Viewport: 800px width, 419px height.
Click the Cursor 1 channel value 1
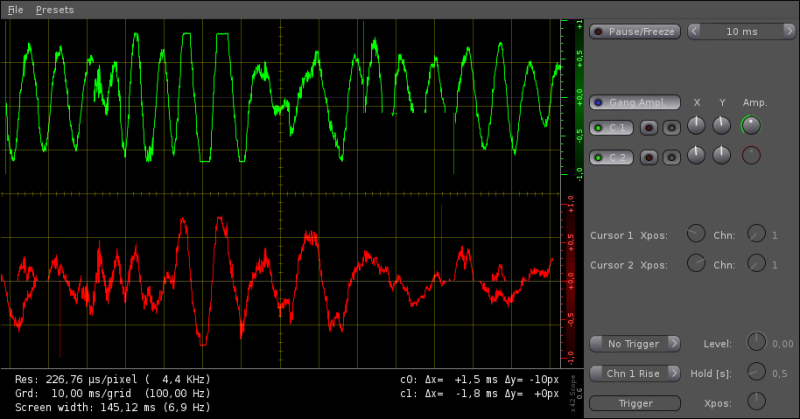click(x=774, y=235)
